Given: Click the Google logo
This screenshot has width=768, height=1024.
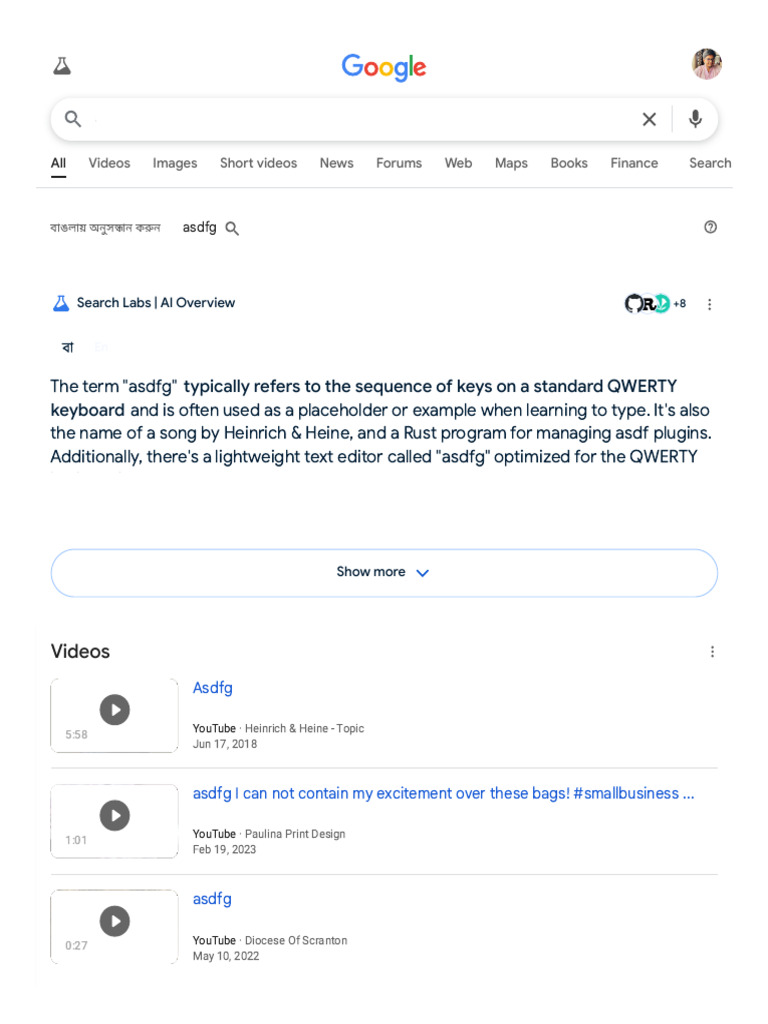Looking at the screenshot, I should (x=384, y=67).
